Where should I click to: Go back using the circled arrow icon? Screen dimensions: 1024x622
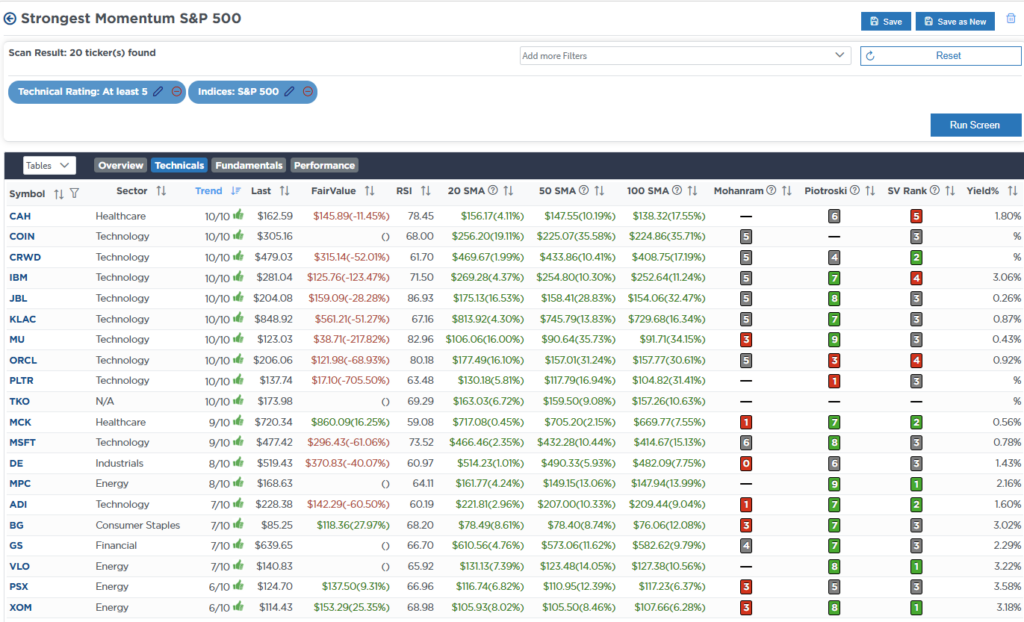[10, 18]
